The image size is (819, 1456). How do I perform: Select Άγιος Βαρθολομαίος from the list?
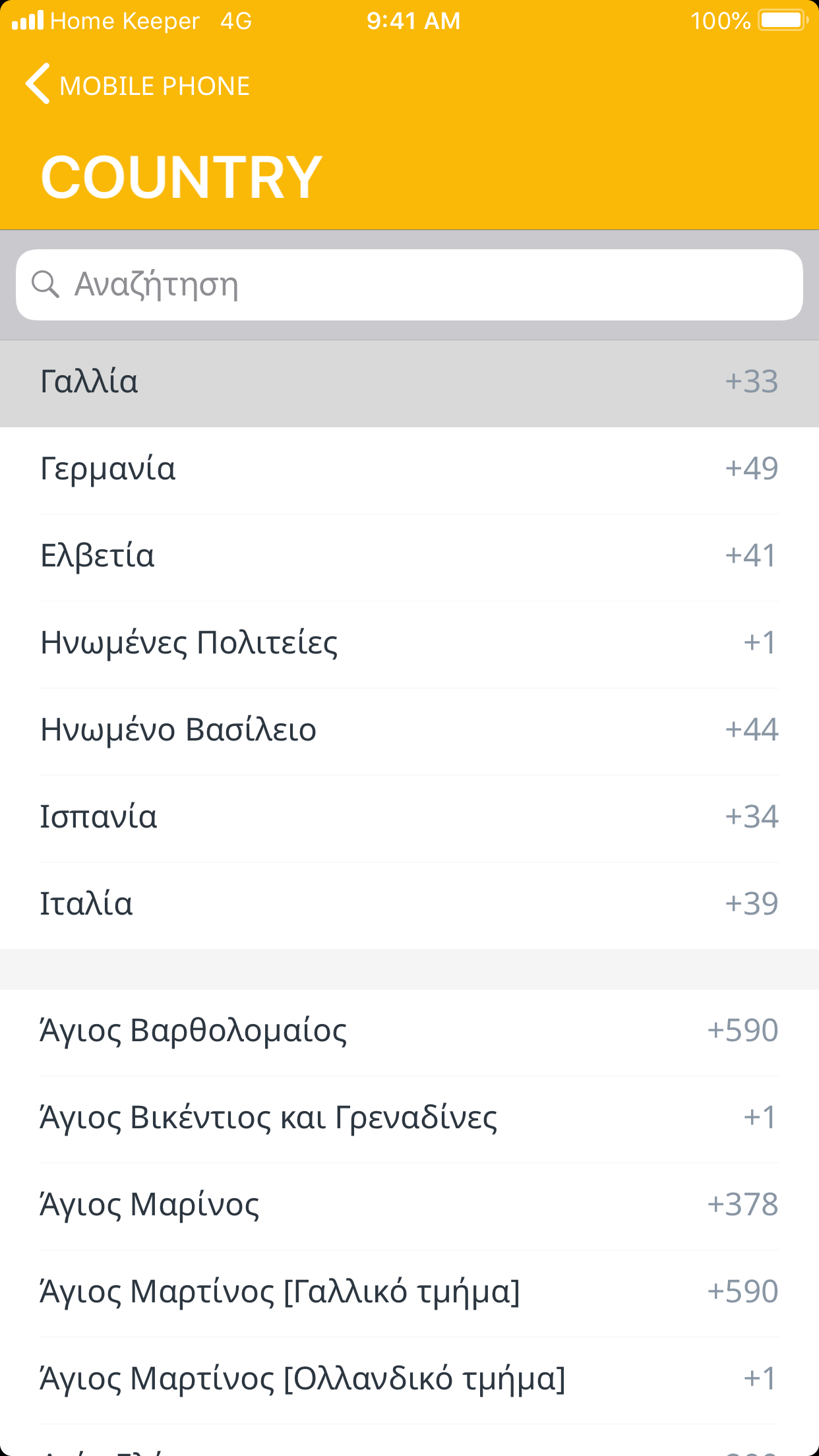point(193,1031)
